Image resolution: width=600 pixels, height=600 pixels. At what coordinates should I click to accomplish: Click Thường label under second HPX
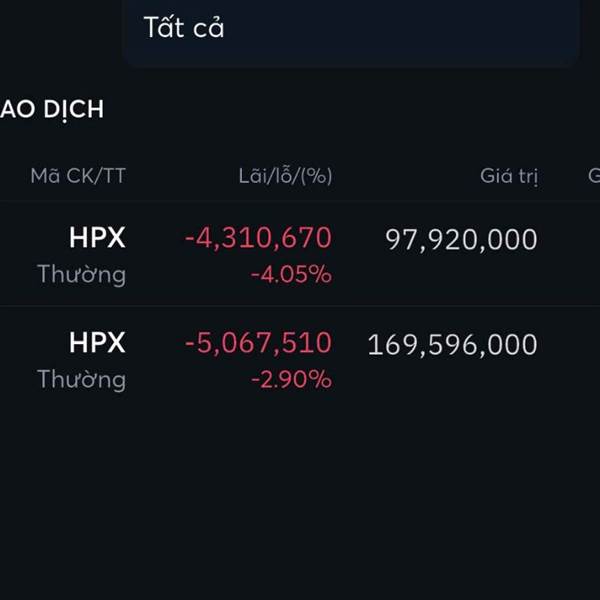pyautogui.click(x=82, y=379)
